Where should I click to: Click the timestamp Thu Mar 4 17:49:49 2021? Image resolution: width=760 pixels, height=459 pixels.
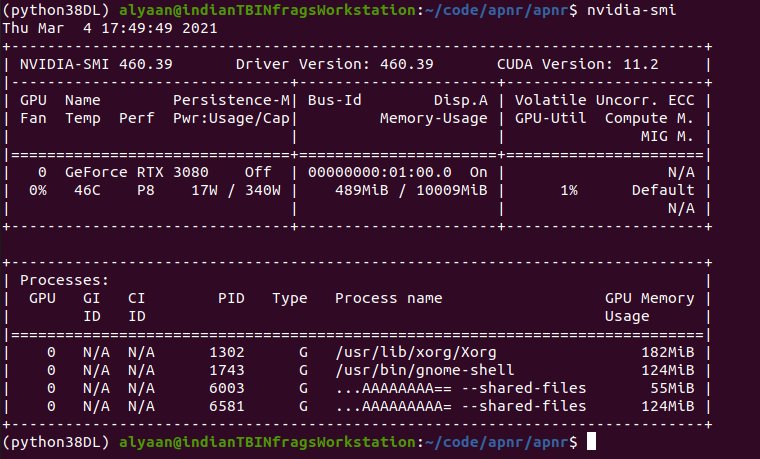[110, 28]
